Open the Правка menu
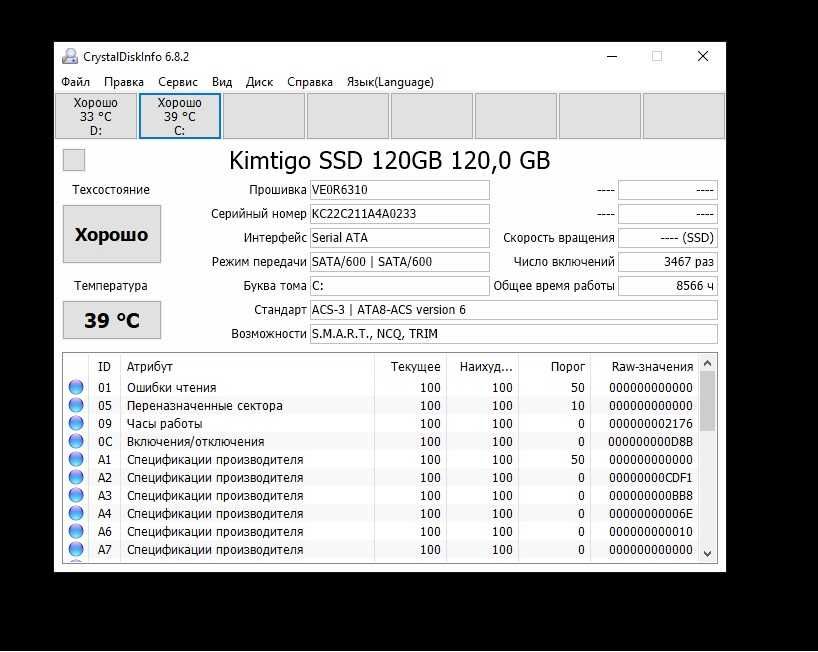Image resolution: width=818 pixels, height=652 pixels. tap(124, 82)
